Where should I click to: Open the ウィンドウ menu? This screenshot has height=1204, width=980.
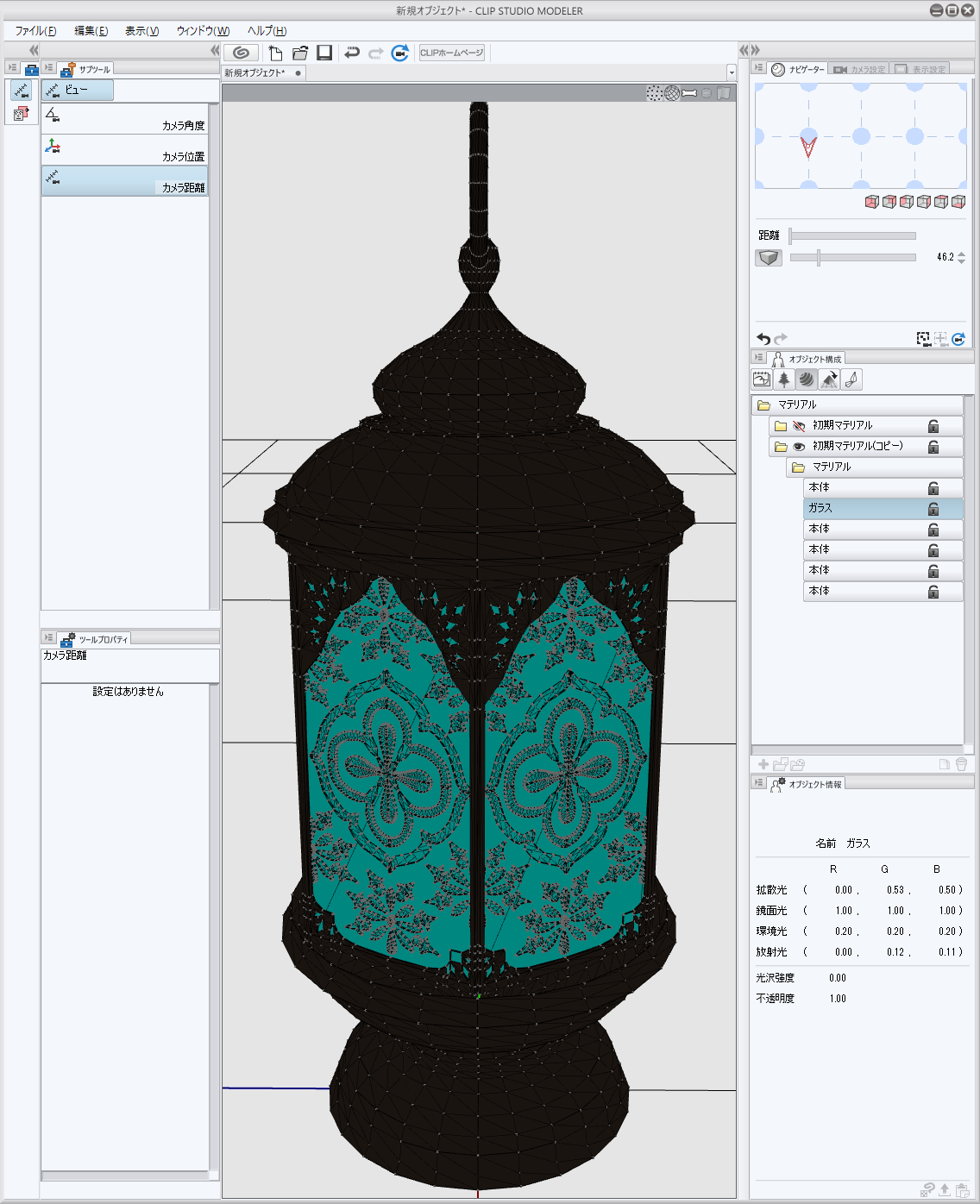pyautogui.click(x=204, y=31)
